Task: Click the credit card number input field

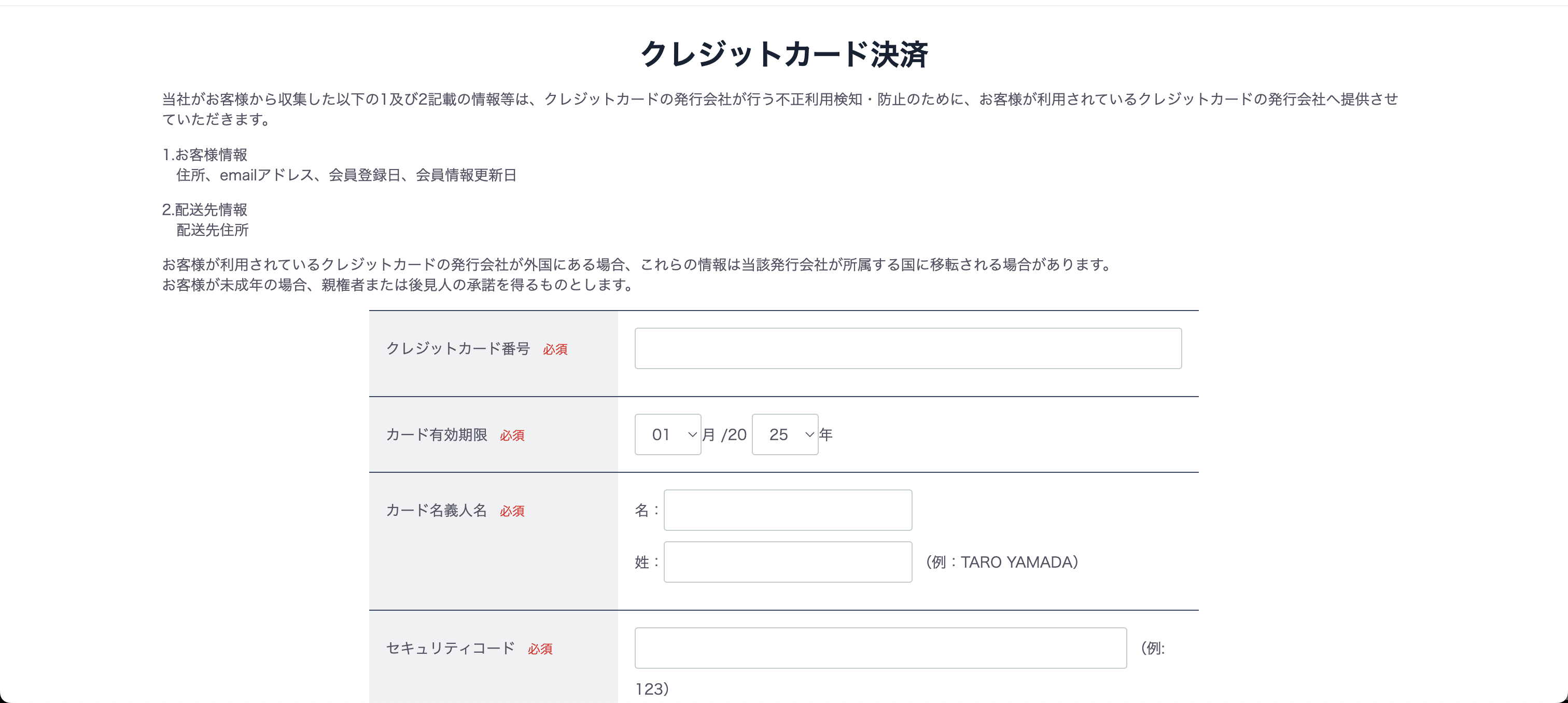Action: [x=907, y=348]
